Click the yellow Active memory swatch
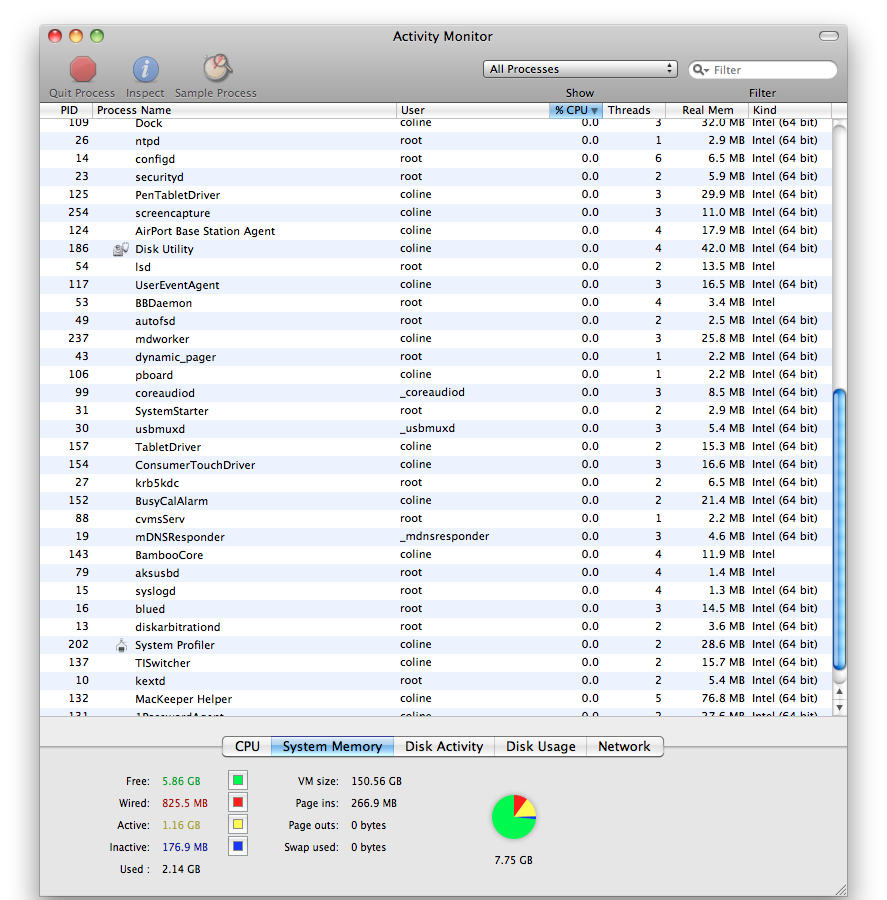This screenshot has height=900, width=887. click(238, 824)
